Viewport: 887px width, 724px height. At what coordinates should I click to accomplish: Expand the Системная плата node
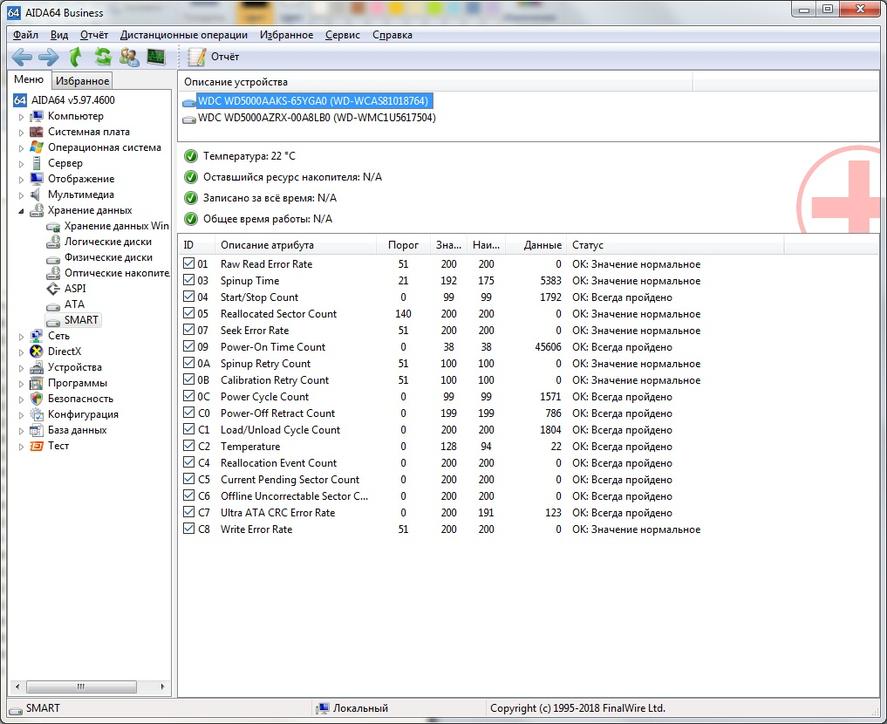(21, 132)
